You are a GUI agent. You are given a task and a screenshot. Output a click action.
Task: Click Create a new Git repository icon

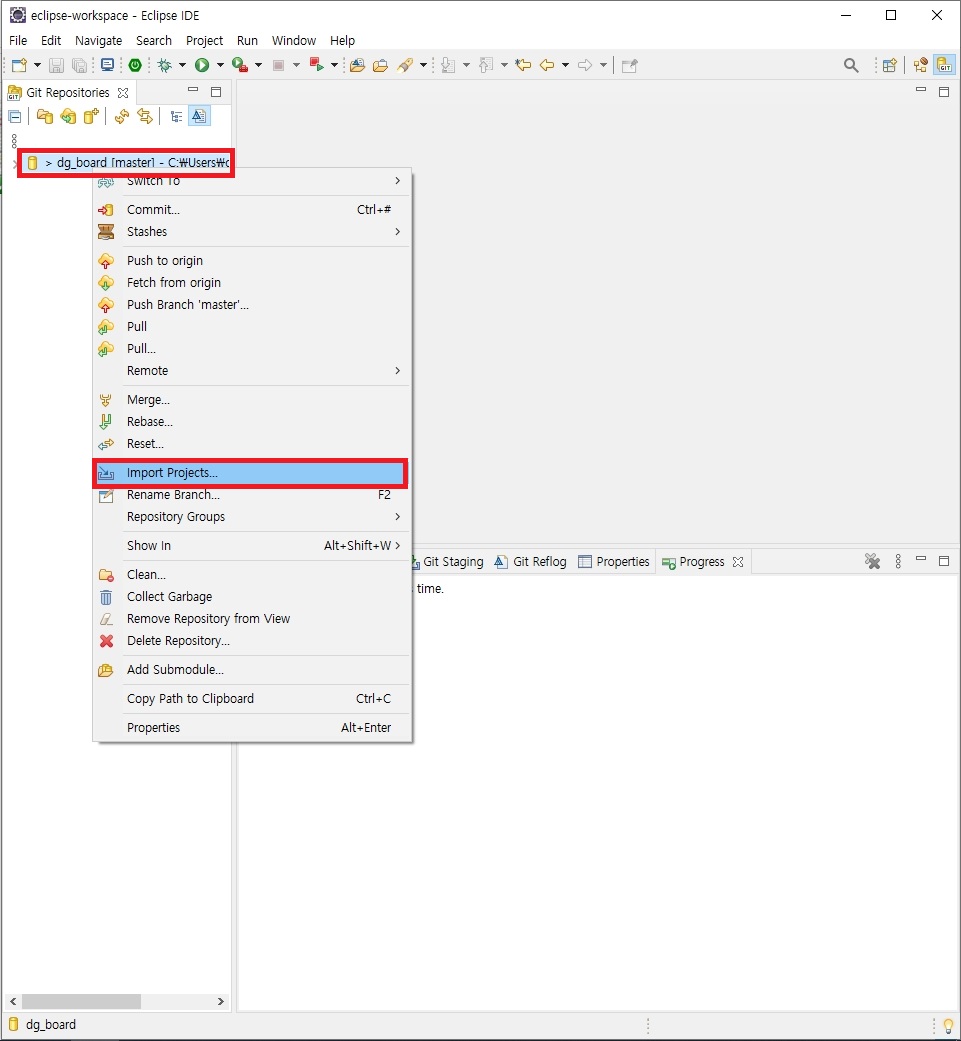coord(92,117)
